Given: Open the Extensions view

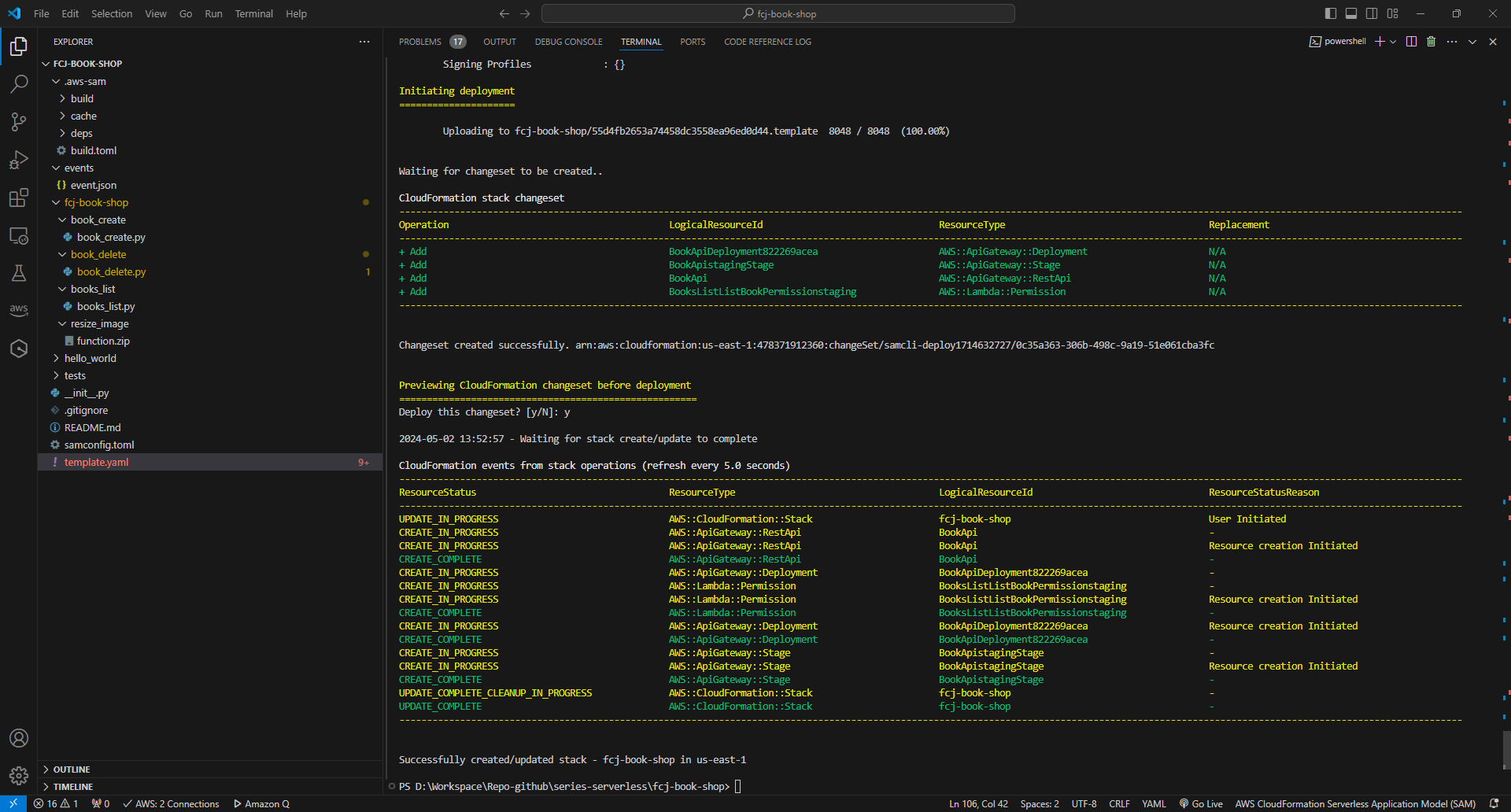Looking at the screenshot, I should click(19, 197).
